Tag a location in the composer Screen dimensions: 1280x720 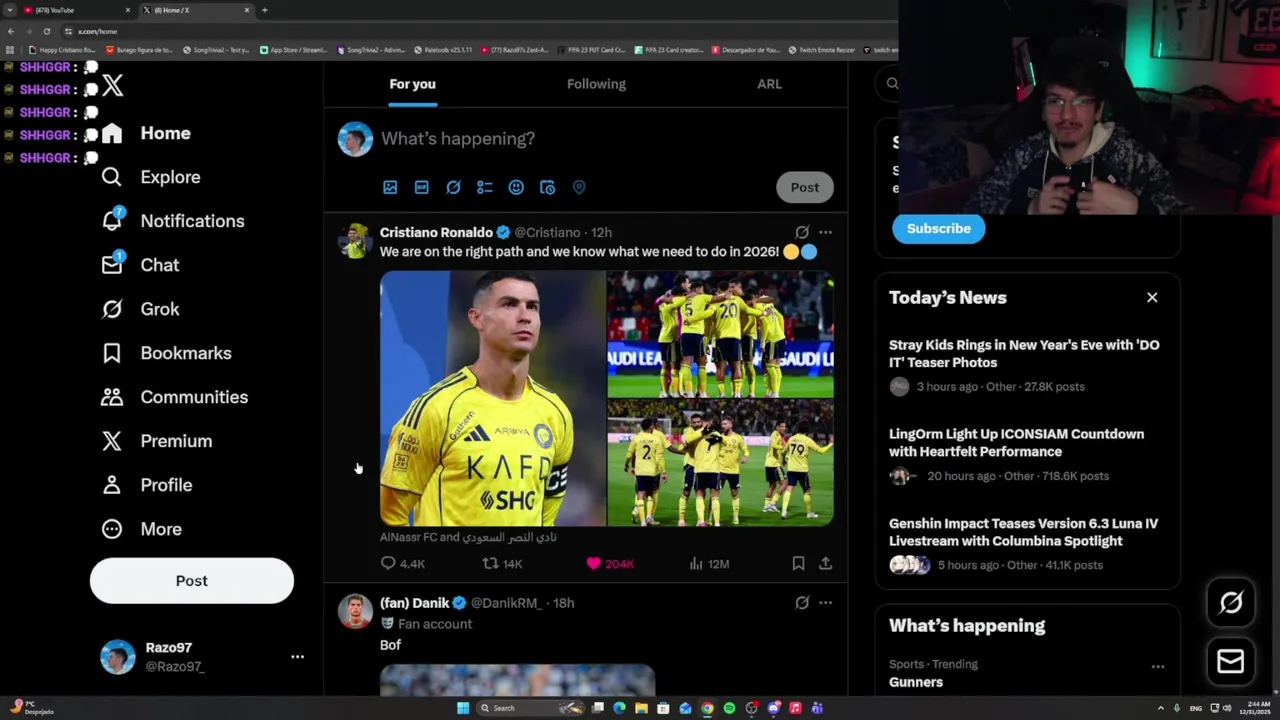coord(579,187)
